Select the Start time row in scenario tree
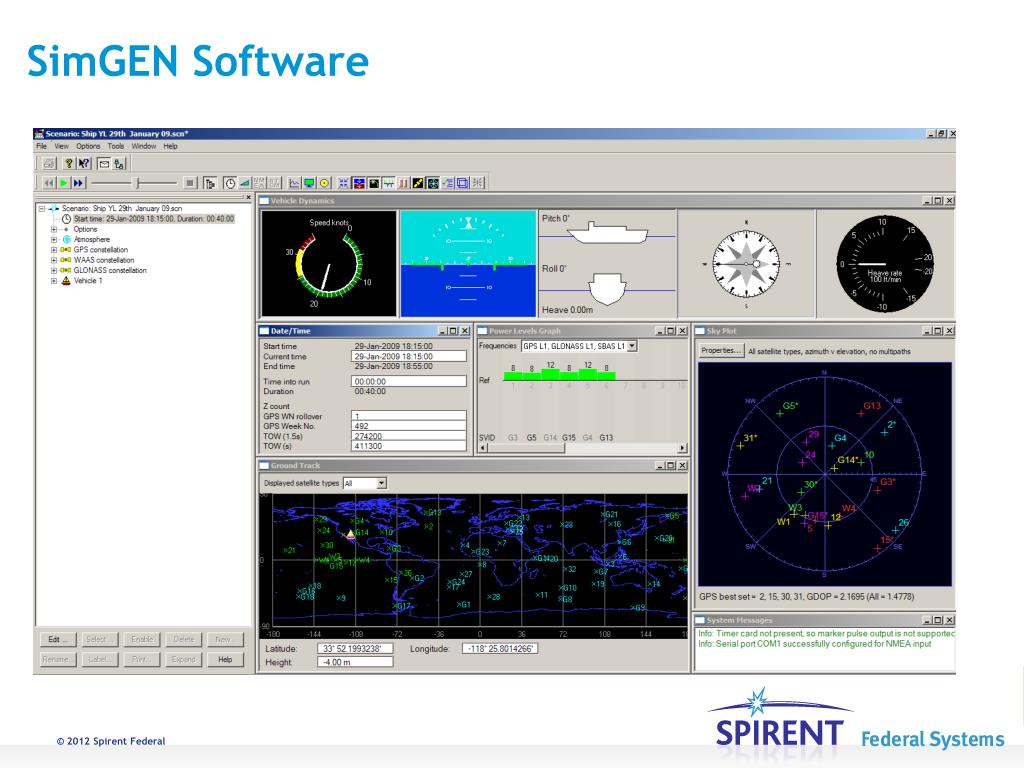1024x768 pixels. [153, 219]
